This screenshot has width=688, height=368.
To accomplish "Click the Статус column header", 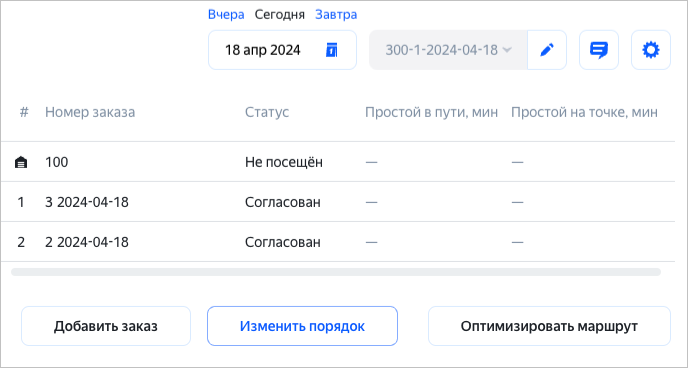I will pyautogui.click(x=267, y=112).
